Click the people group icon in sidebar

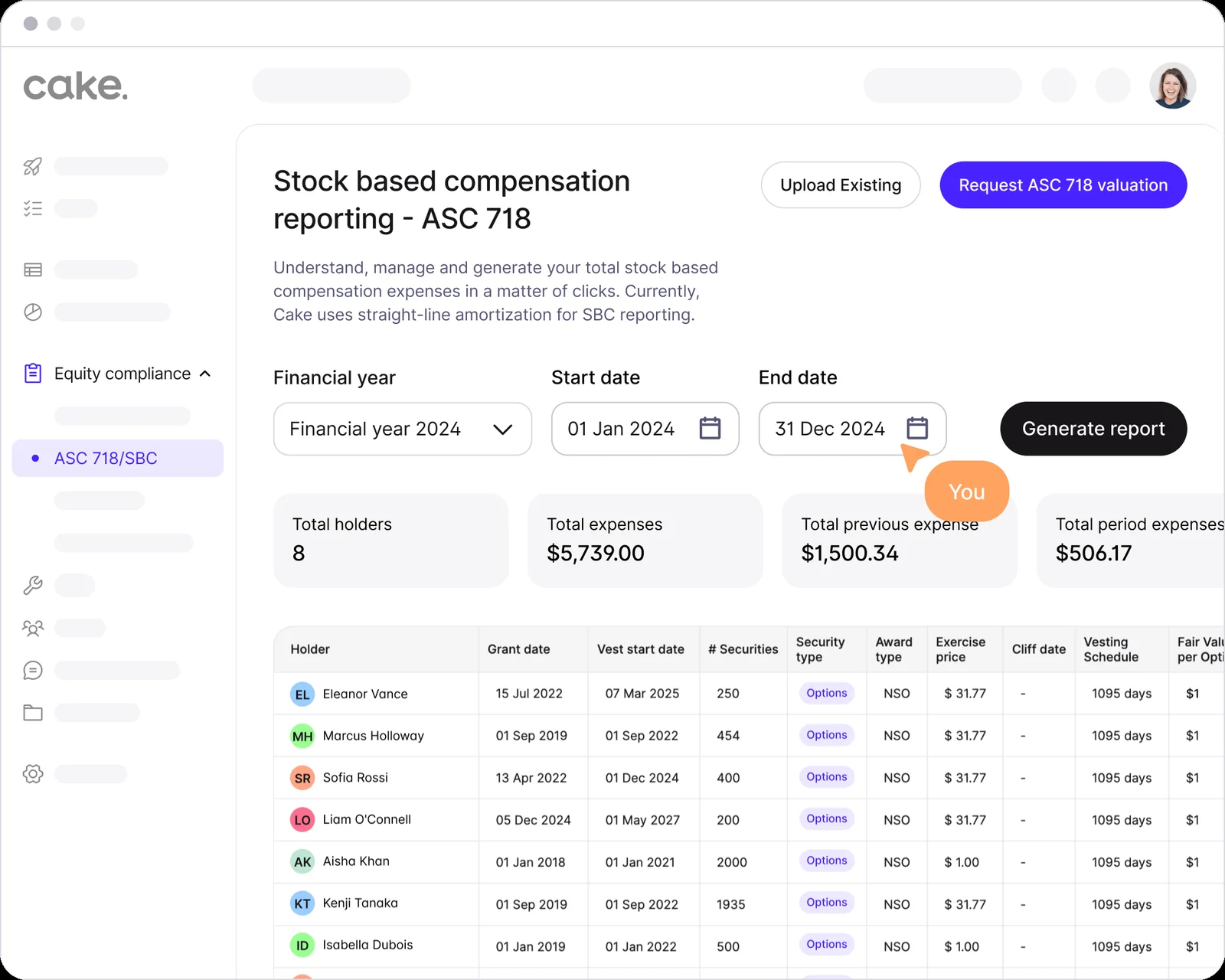click(33, 629)
